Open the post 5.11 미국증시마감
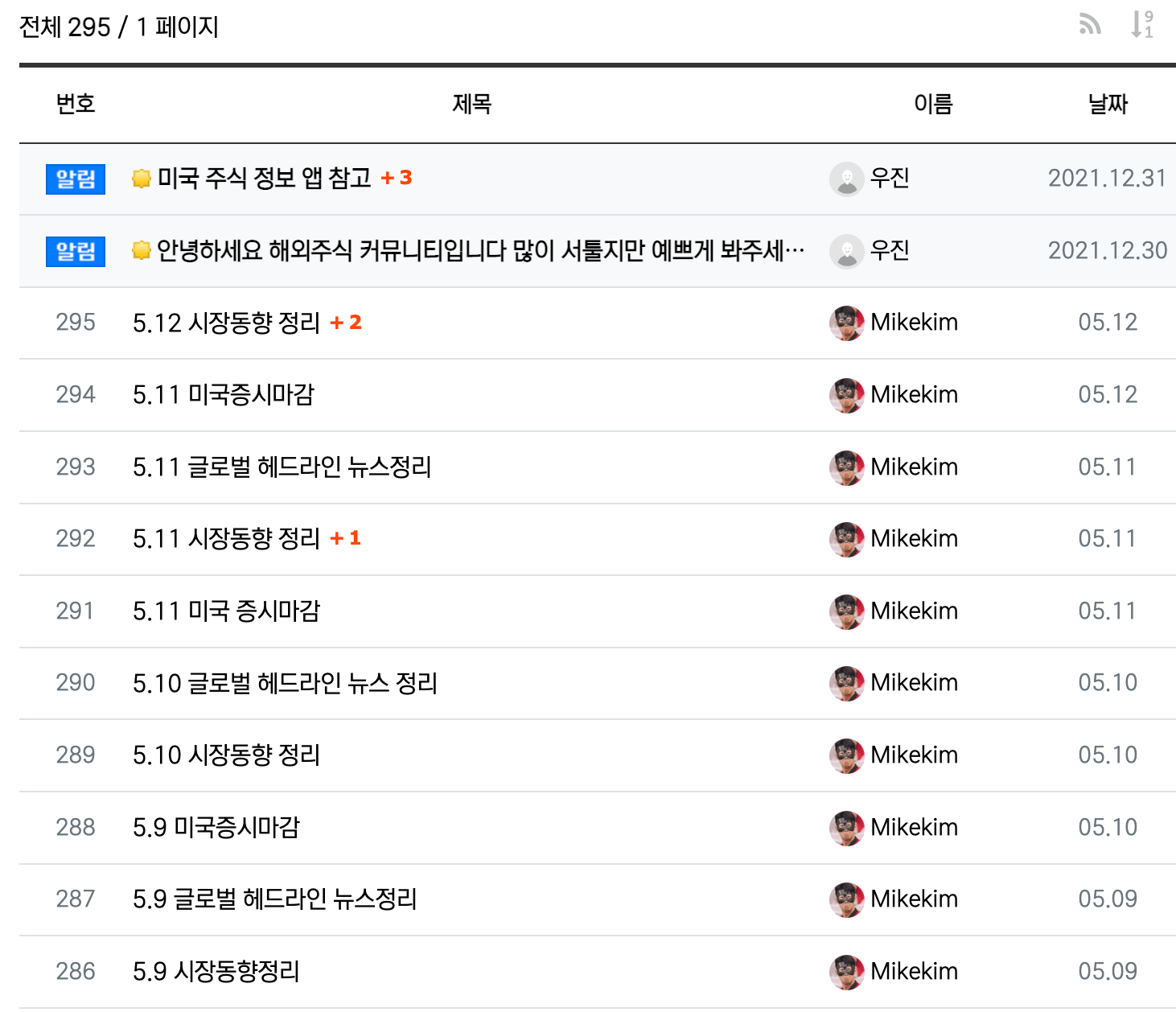 (x=224, y=395)
